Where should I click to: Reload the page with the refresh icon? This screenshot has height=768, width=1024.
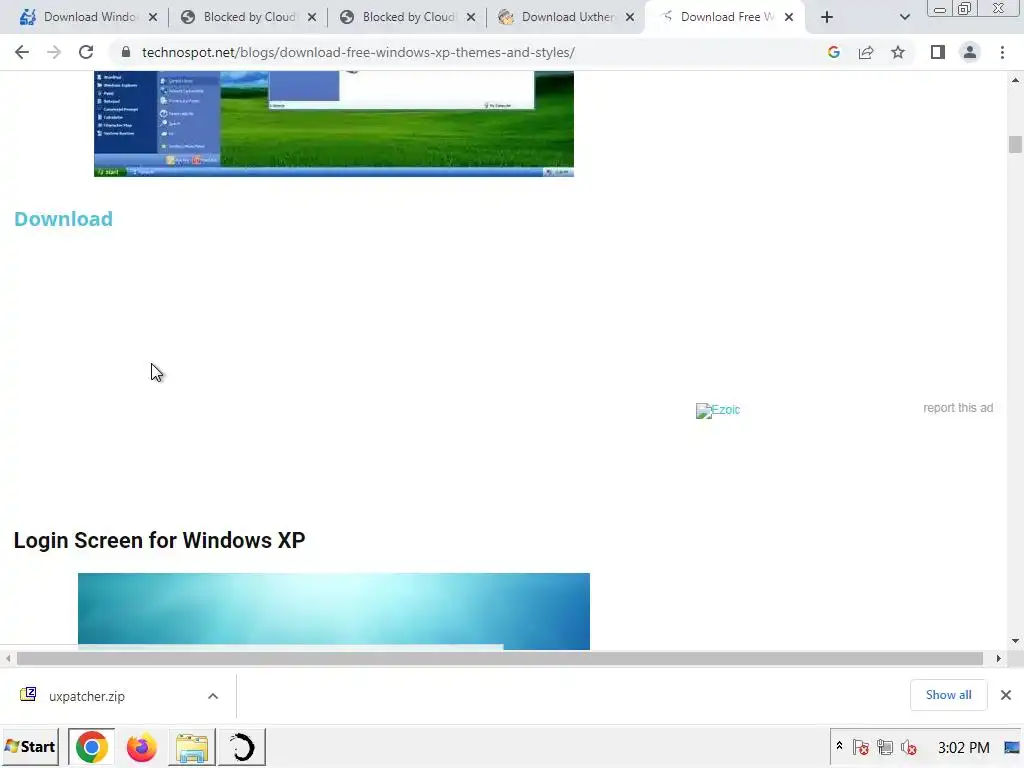[x=86, y=52]
